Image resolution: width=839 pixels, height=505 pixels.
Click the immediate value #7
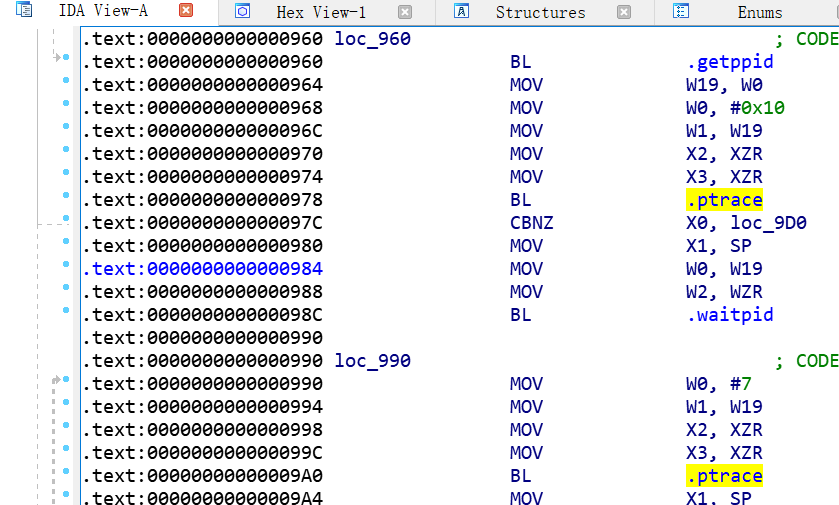tap(741, 384)
